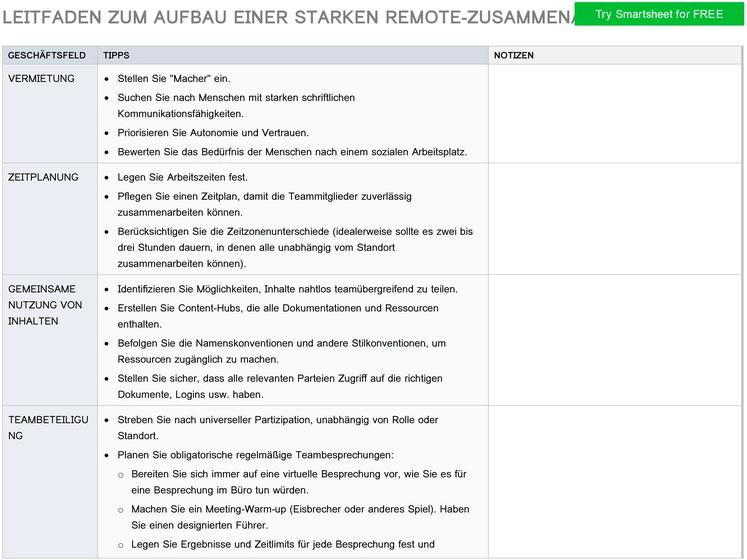Click tip 'Stellen Sie sicher, dass alle relevanten Parteien'
The image size is (747, 560).
(280, 387)
